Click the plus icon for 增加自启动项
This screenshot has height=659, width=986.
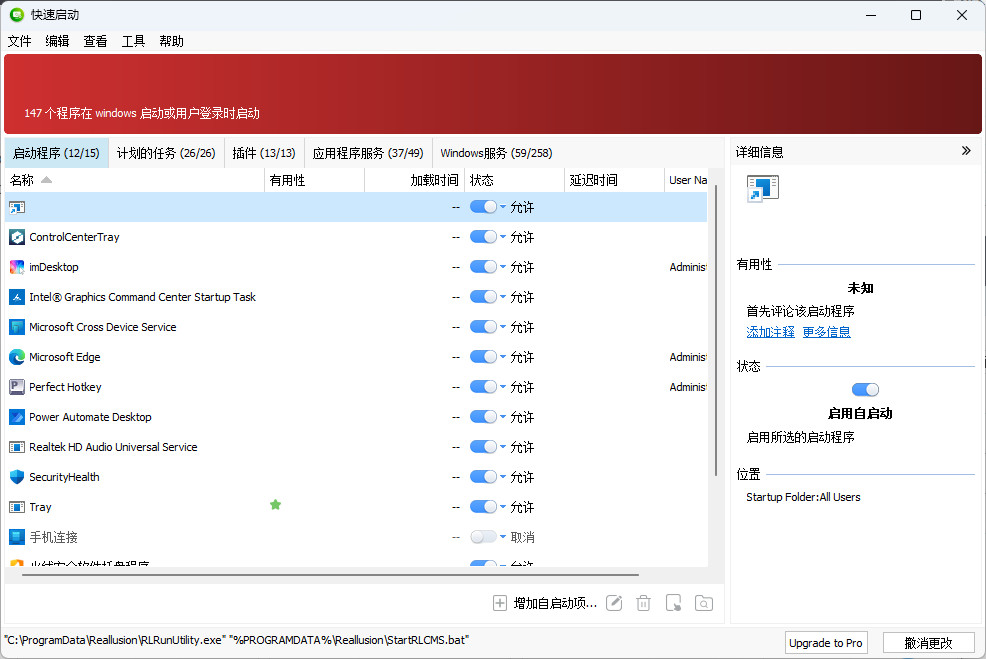coord(499,603)
